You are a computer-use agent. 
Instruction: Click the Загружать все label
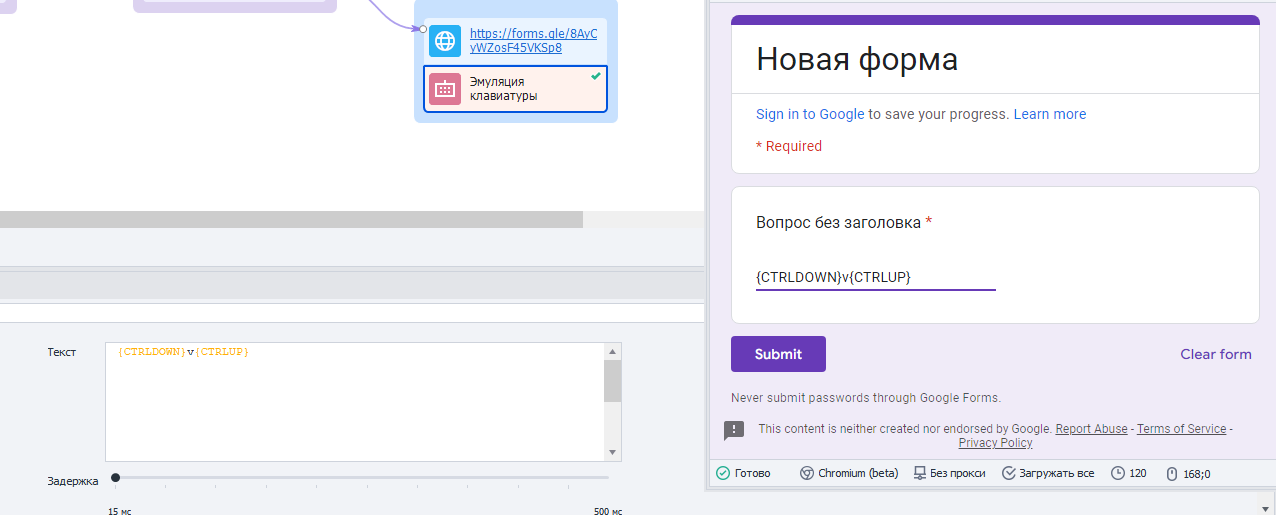click(1057, 473)
